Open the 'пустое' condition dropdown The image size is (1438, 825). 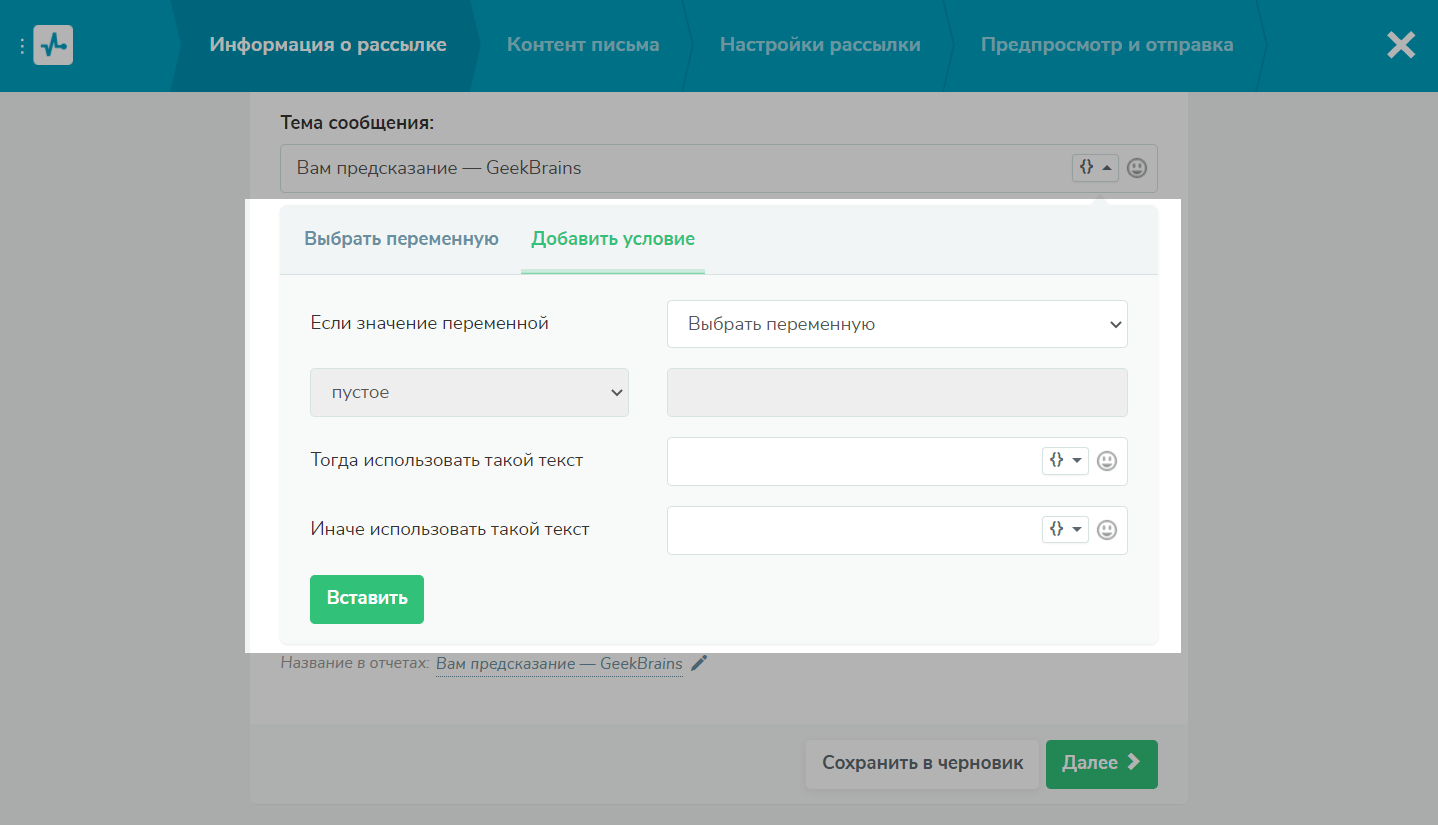(469, 393)
